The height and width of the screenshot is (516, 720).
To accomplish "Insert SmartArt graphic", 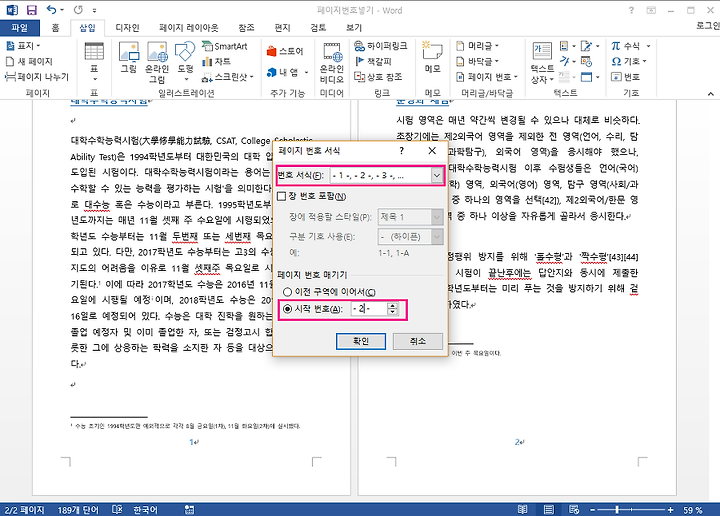I will tap(225, 46).
